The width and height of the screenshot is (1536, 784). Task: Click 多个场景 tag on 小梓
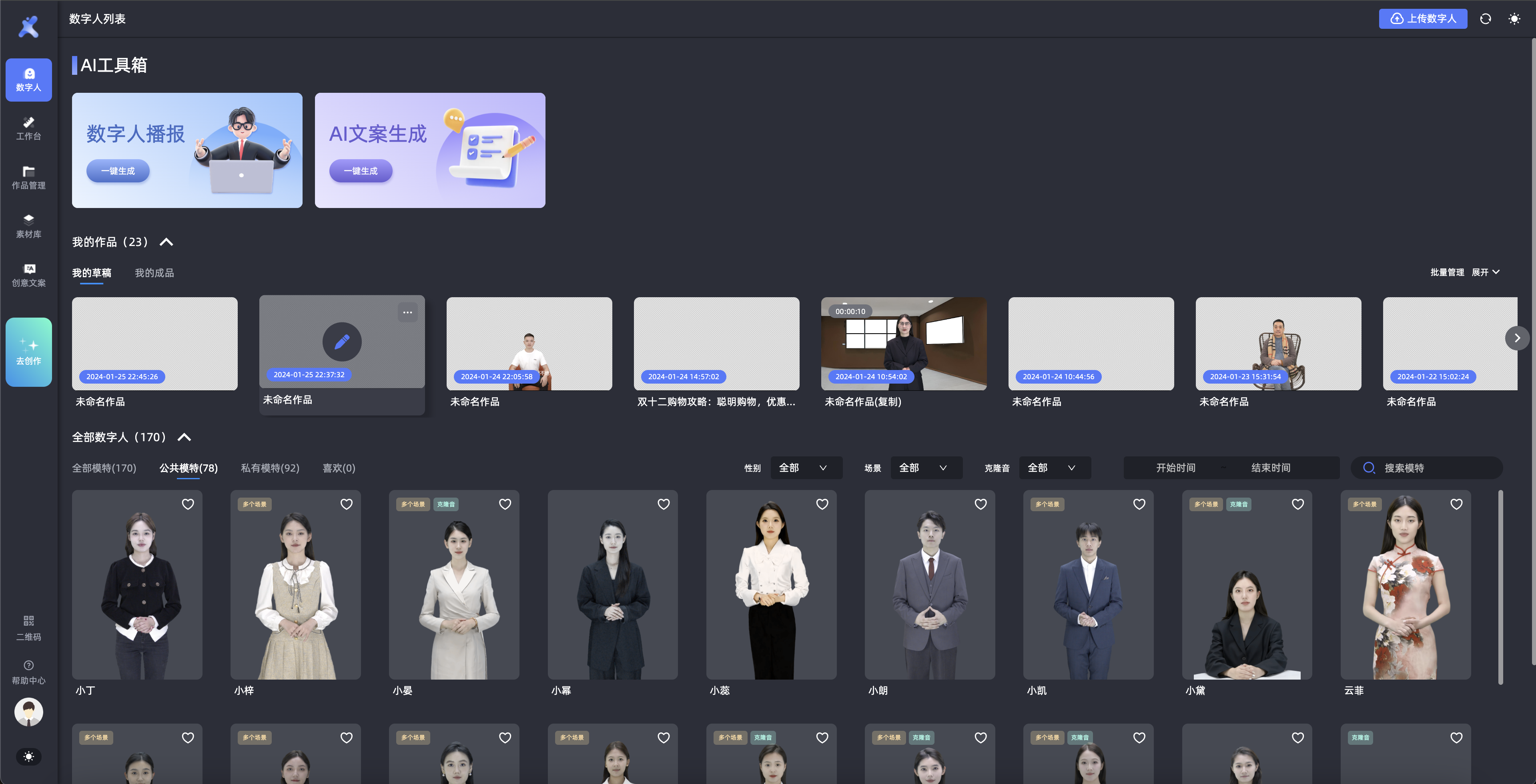tap(255, 504)
